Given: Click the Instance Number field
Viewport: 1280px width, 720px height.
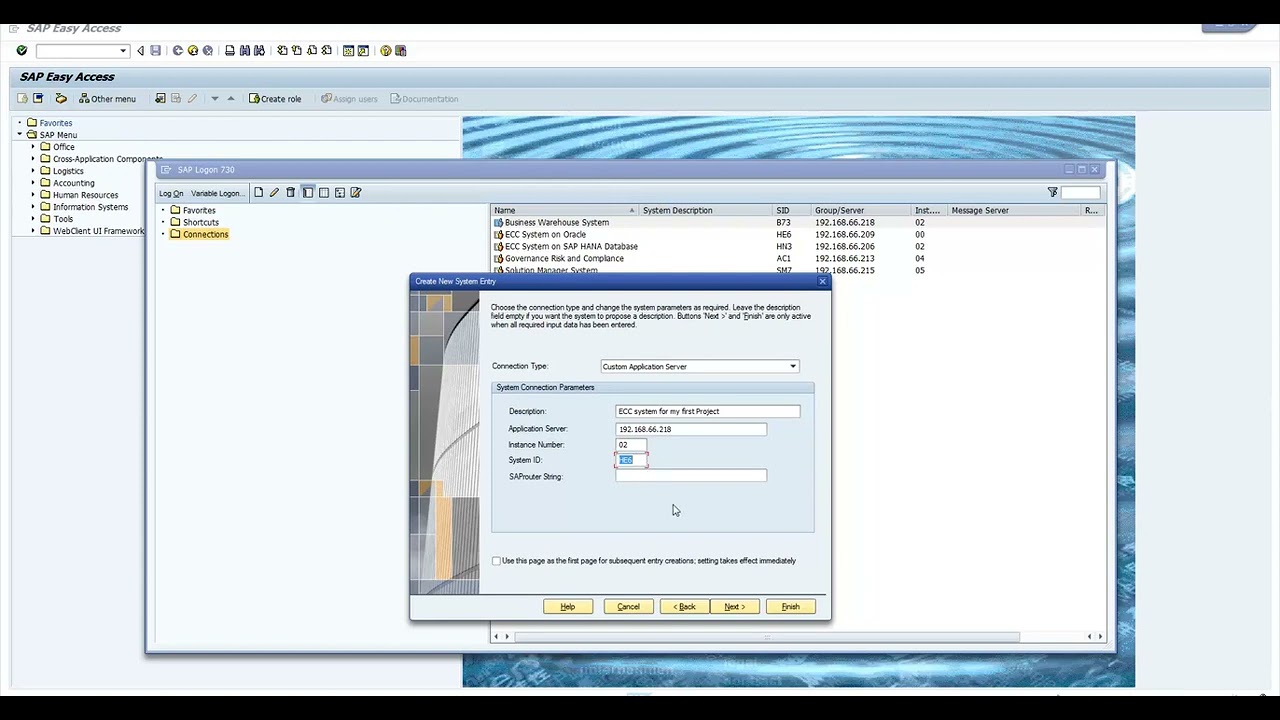Looking at the screenshot, I should (631, 445).
